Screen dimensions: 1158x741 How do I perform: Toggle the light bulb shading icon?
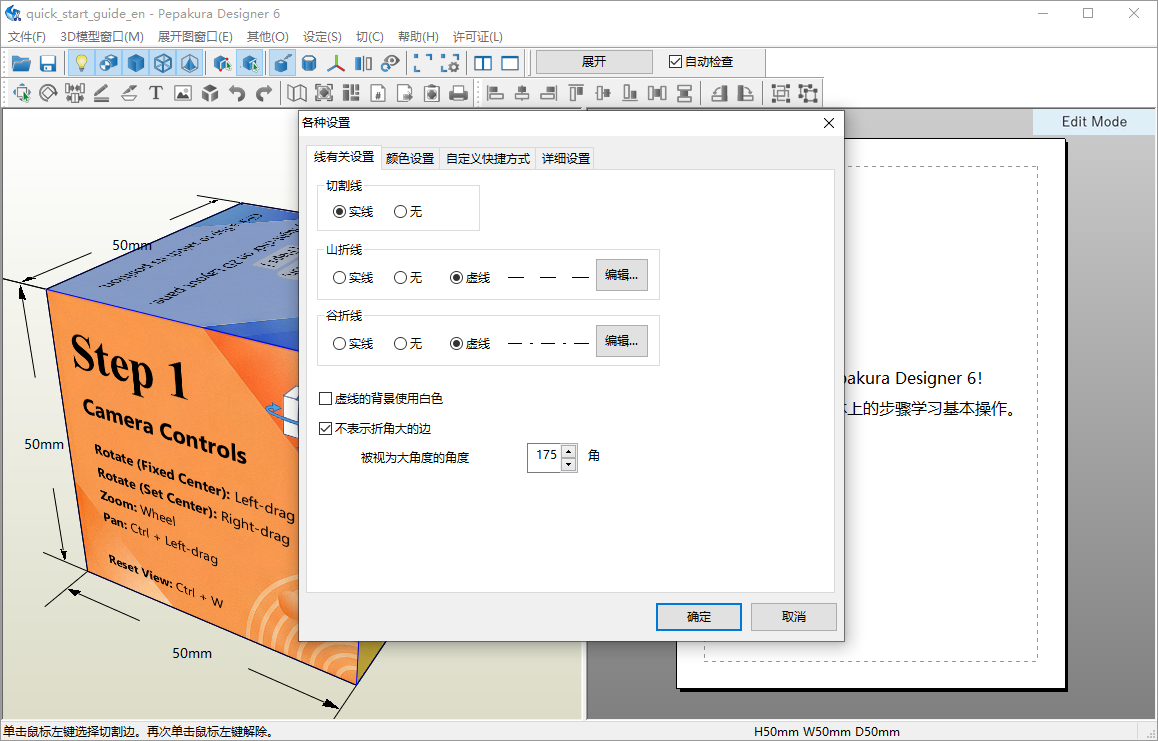tap(82, 62)
